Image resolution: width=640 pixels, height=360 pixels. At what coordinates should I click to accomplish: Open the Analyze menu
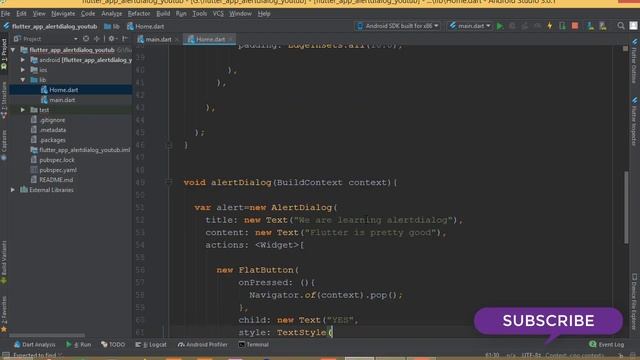pyautogui.click(x=111, y=13)
